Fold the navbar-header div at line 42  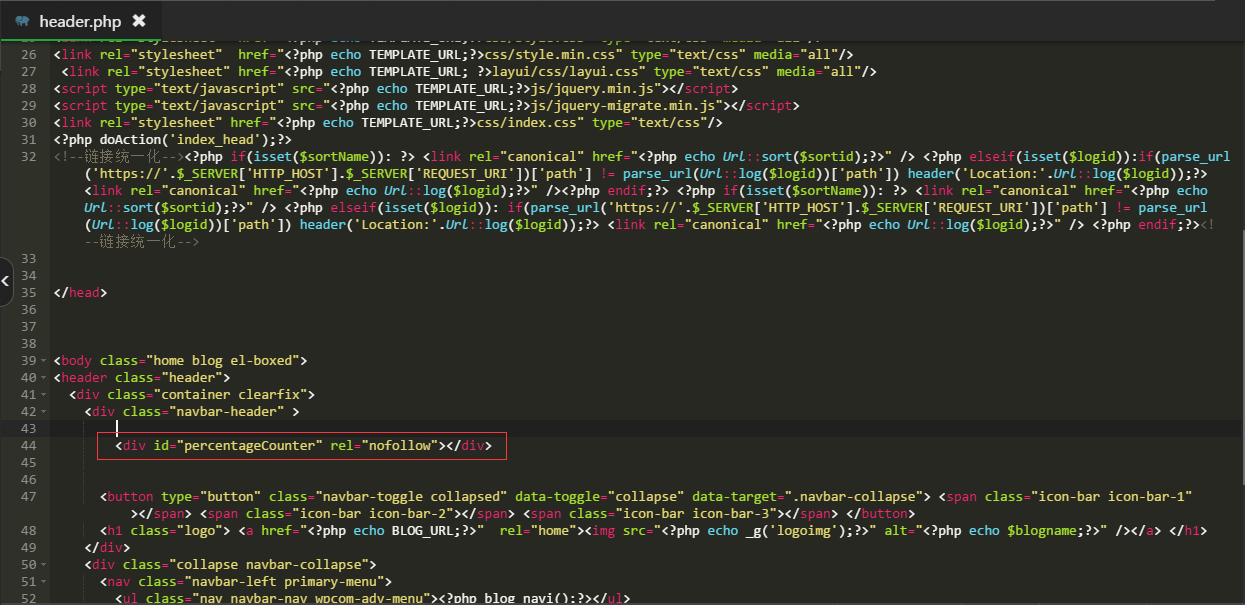(42, 411)
